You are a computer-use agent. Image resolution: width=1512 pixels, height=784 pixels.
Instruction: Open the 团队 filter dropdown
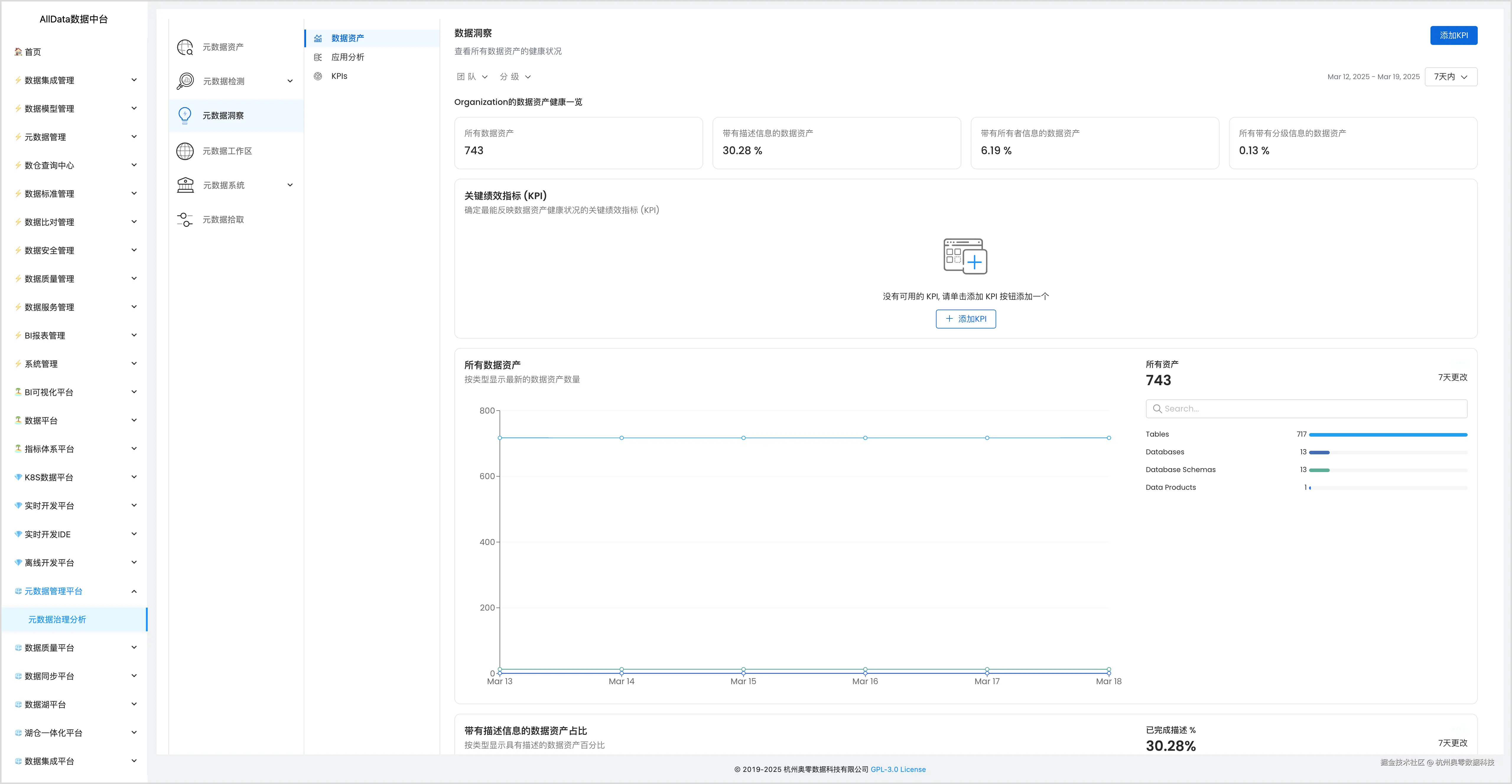472,77
